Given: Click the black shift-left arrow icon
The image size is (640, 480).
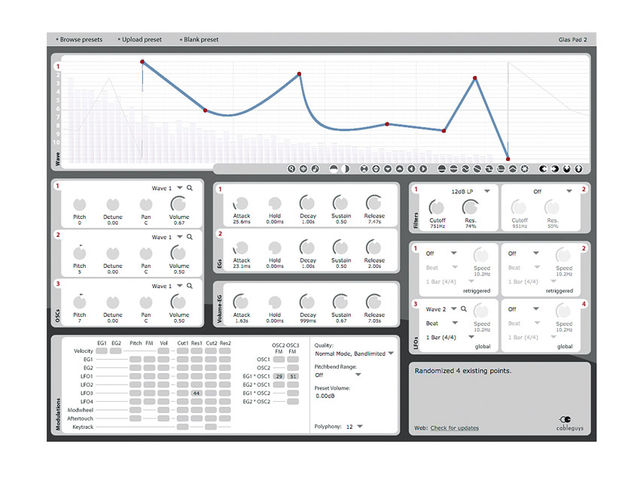Looking at the screenshot, I should [543, 169].
